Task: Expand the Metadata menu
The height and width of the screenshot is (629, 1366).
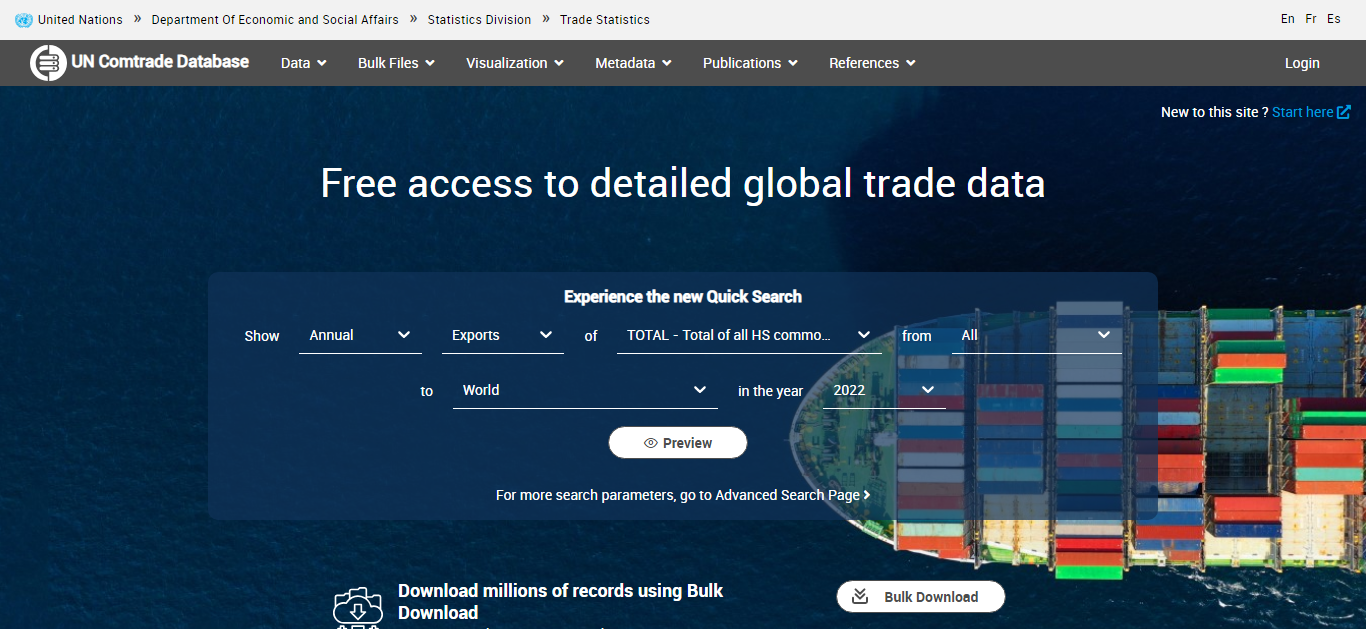Action: tap(633, 63)
